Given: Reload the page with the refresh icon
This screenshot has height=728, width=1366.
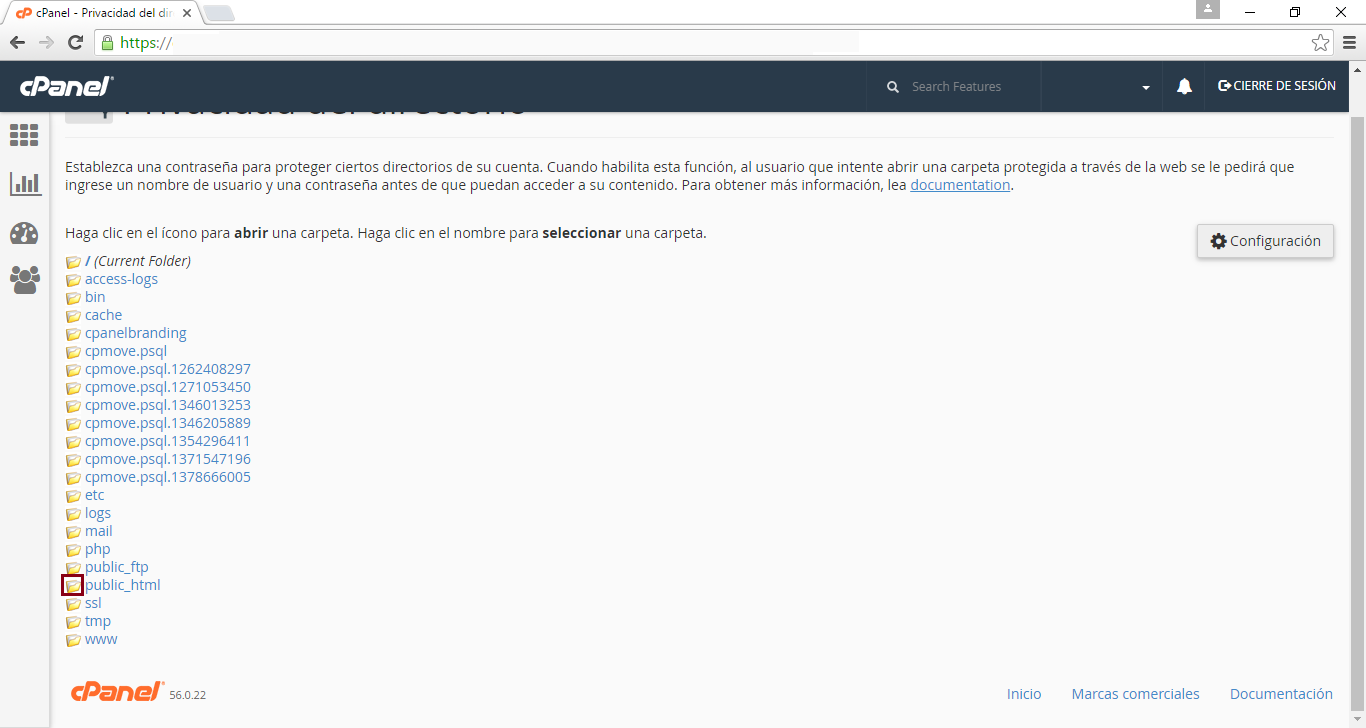Looking at the screenshot, I should click(x=75, y=43).
